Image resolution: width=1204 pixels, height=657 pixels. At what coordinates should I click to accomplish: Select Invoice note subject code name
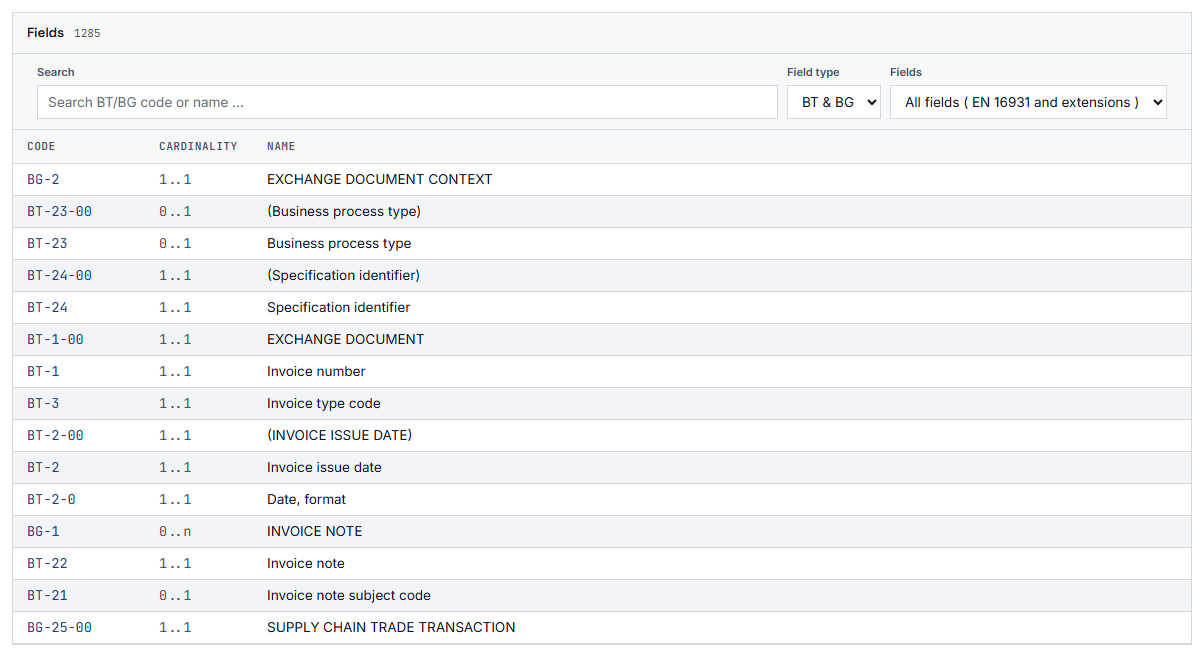tap(349, 595)
